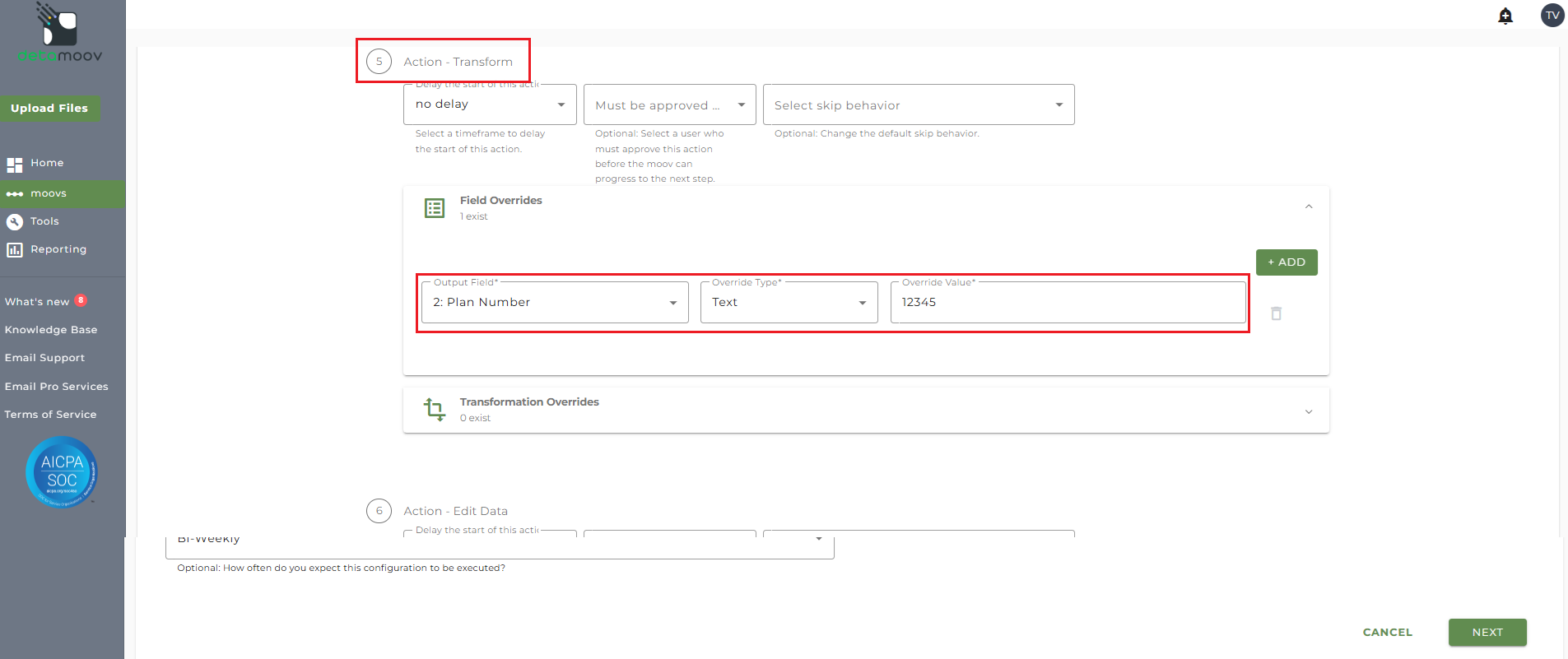1568x659 pixels.
Task: Click the NEXT button
Action: tap(1487, 632)
